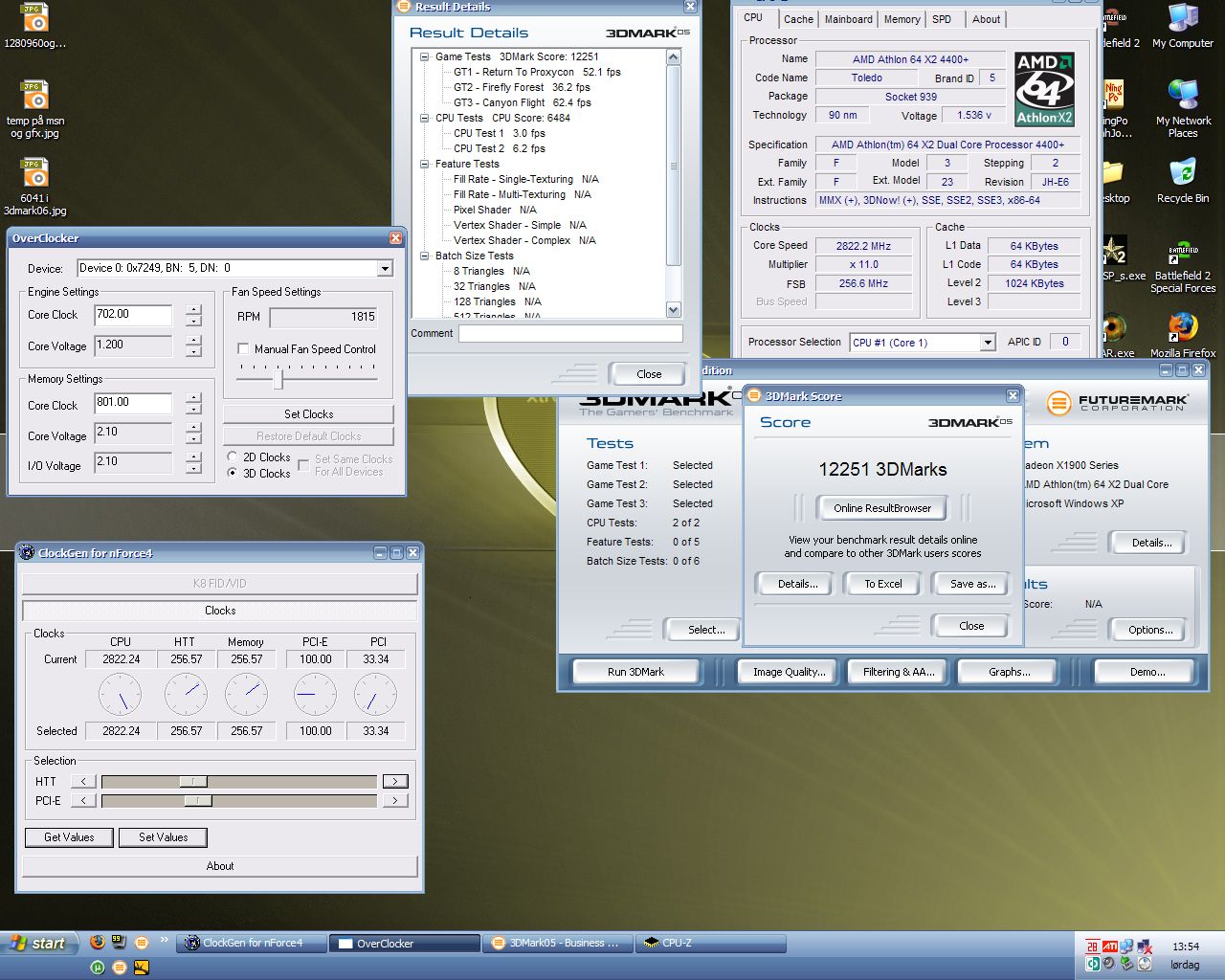Select the 3D Clocks radio button
This screenshot has height=980, width=1225.
pyautogui.click(x=233, y=473)
